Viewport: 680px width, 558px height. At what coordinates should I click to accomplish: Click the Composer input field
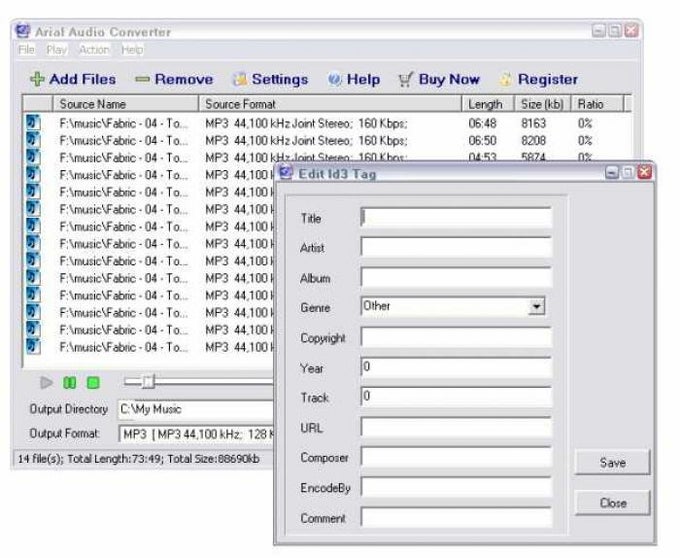(x=456, y=457)
